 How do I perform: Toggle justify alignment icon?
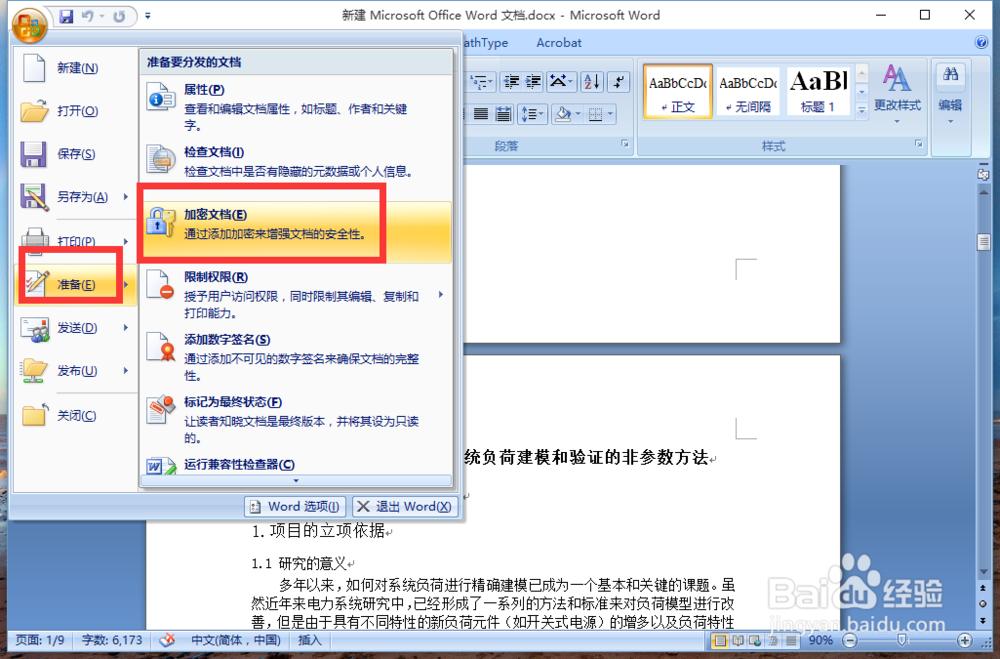coord(481,114)
